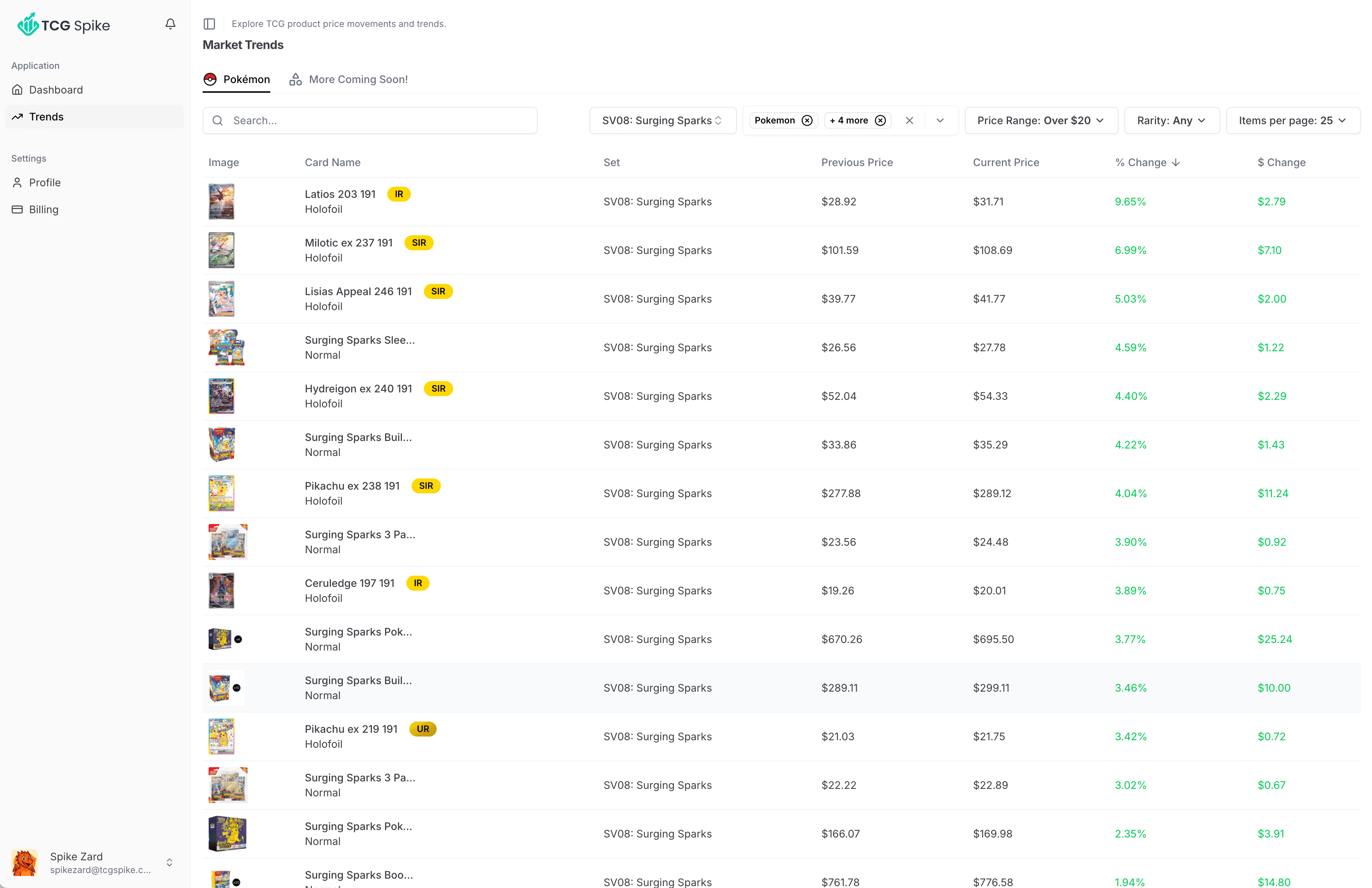Open Profile settings
The width and height of the screenshot is (1372, 888).
click(x=95, y=183)
